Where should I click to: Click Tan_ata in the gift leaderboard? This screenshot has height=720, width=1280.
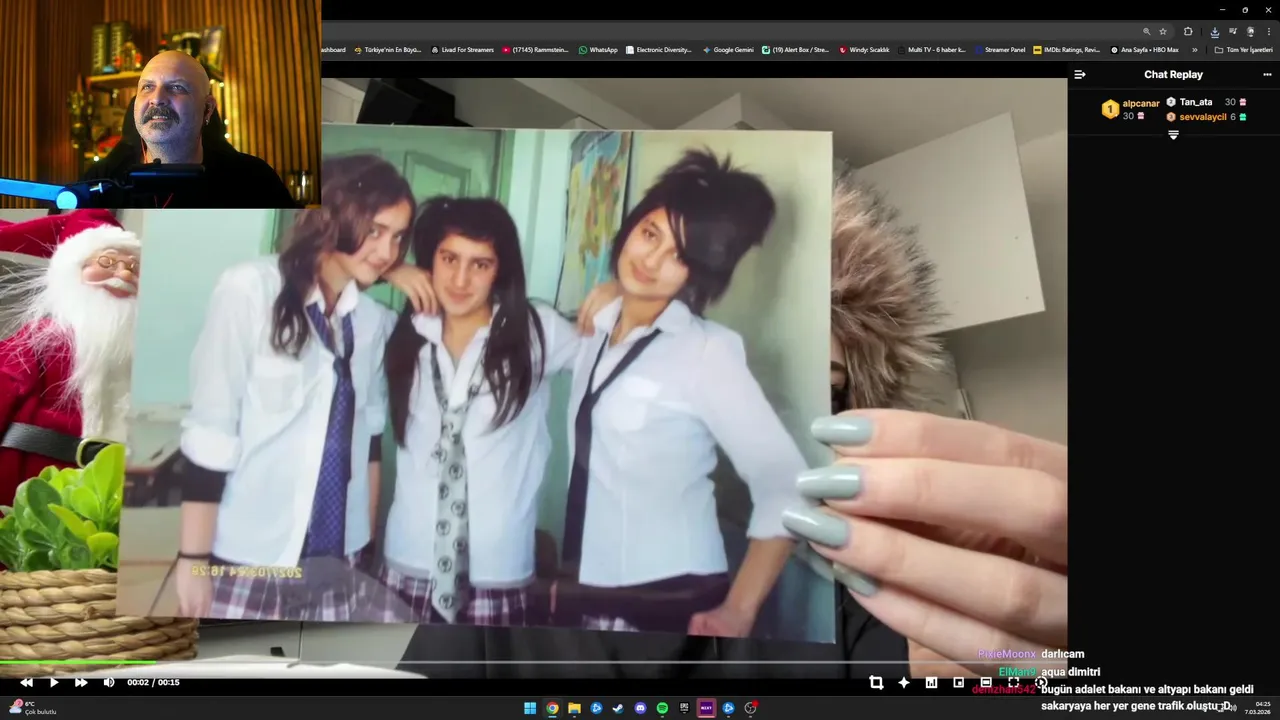pyautogui.click(x=1196, y=102)
